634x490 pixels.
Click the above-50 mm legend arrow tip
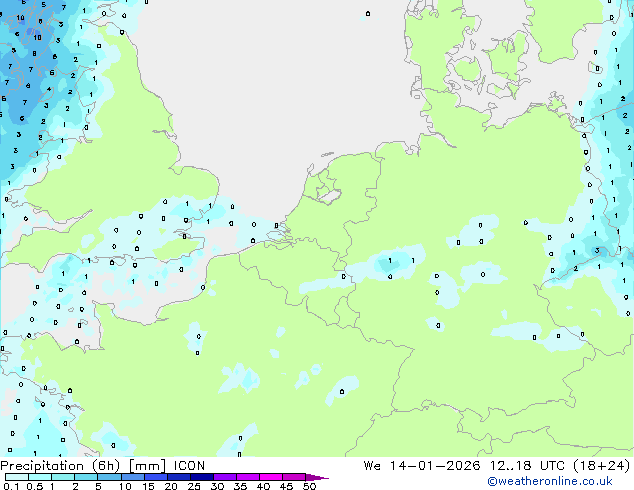coord(317,477)
